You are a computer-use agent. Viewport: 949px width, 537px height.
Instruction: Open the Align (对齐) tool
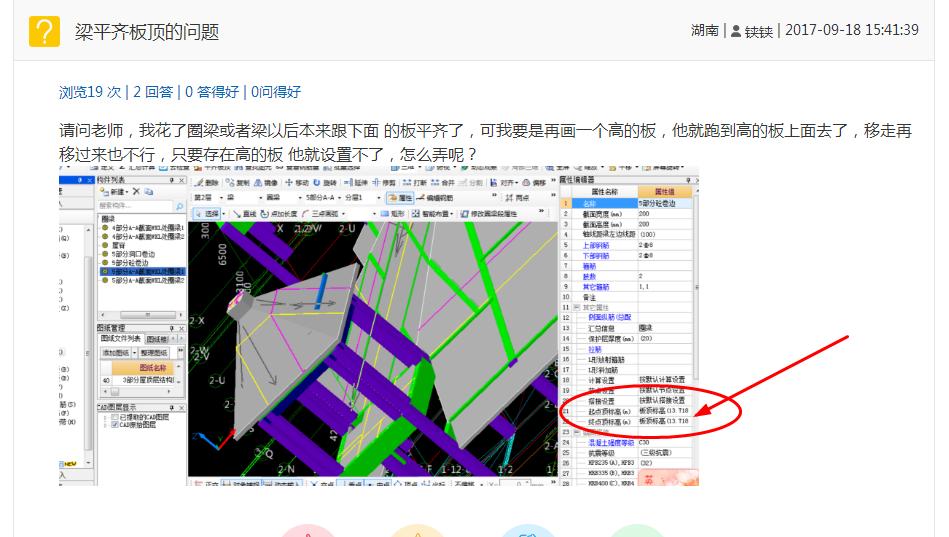(x=502, y=182)
